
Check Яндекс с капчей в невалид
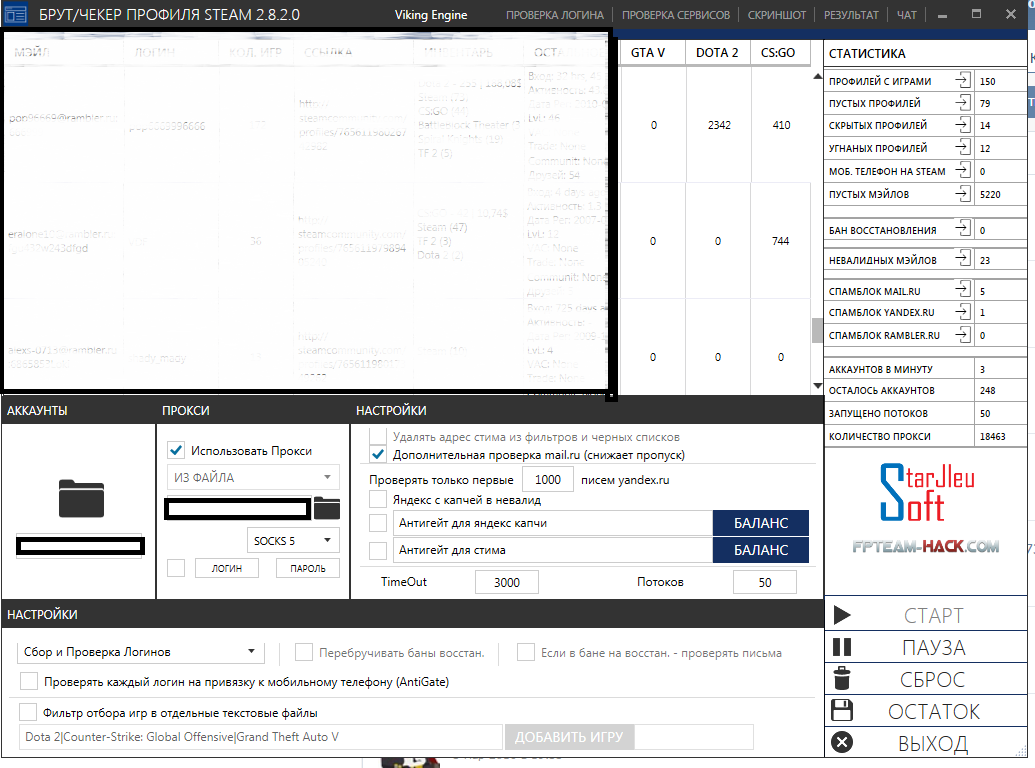pos(378,499)
